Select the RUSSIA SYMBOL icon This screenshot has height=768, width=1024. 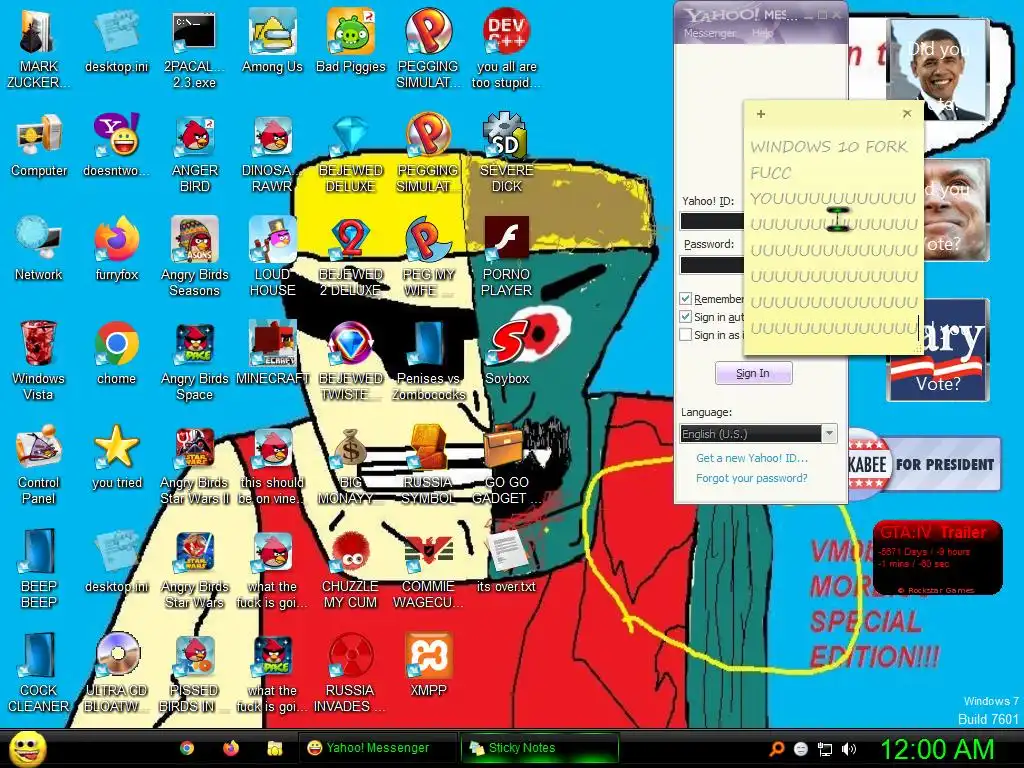428,464
